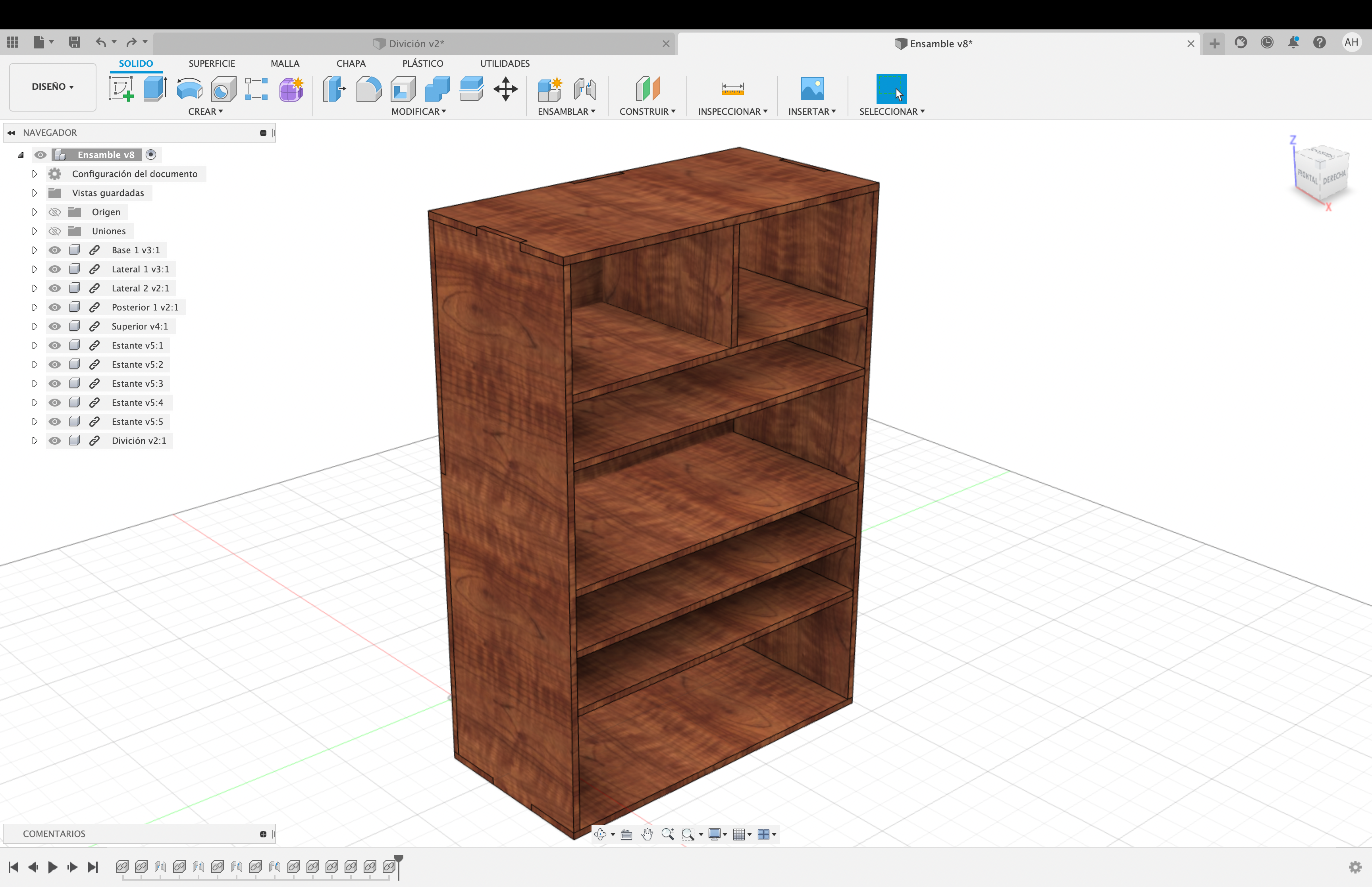Select the Combine tool
Viewport: 1372px width, 887px height.
[437, 89]
